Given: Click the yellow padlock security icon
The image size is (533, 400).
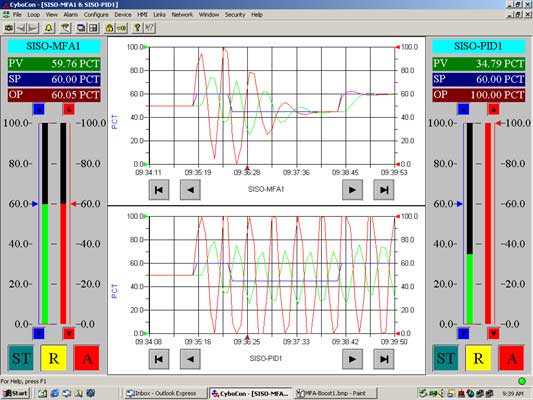Looking at the screenshot, I should 109,28.
